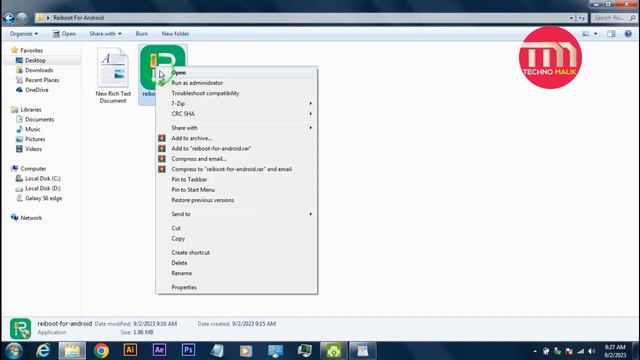Open the Organize dropdown menu
This screenshot has height=360, width=640.
point(24,34)
